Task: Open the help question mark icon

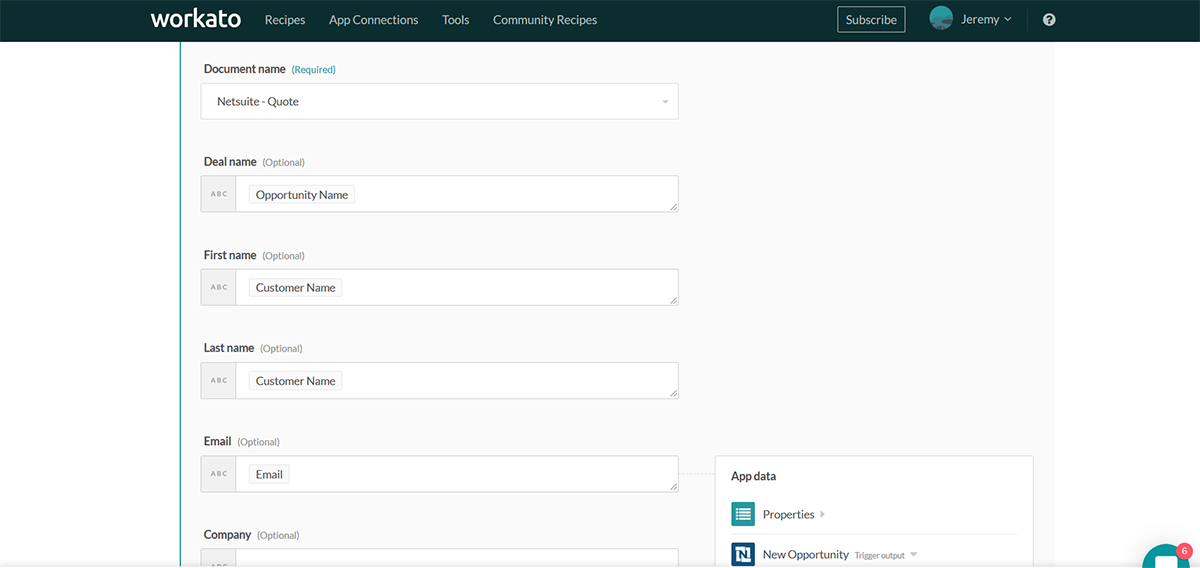Action: [1049, 20]
